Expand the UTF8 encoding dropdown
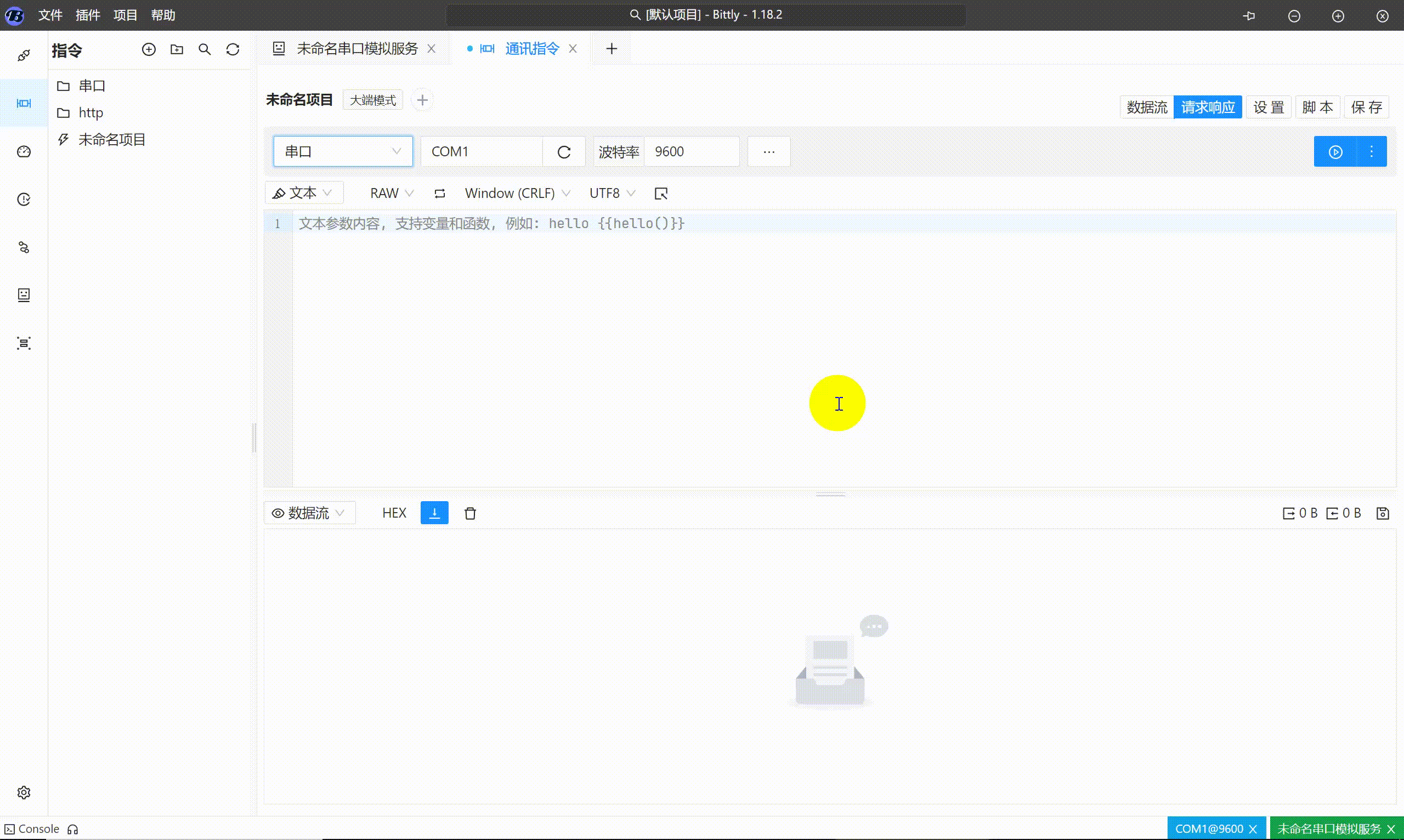1404x840 pixels. [x=612, y=193]
